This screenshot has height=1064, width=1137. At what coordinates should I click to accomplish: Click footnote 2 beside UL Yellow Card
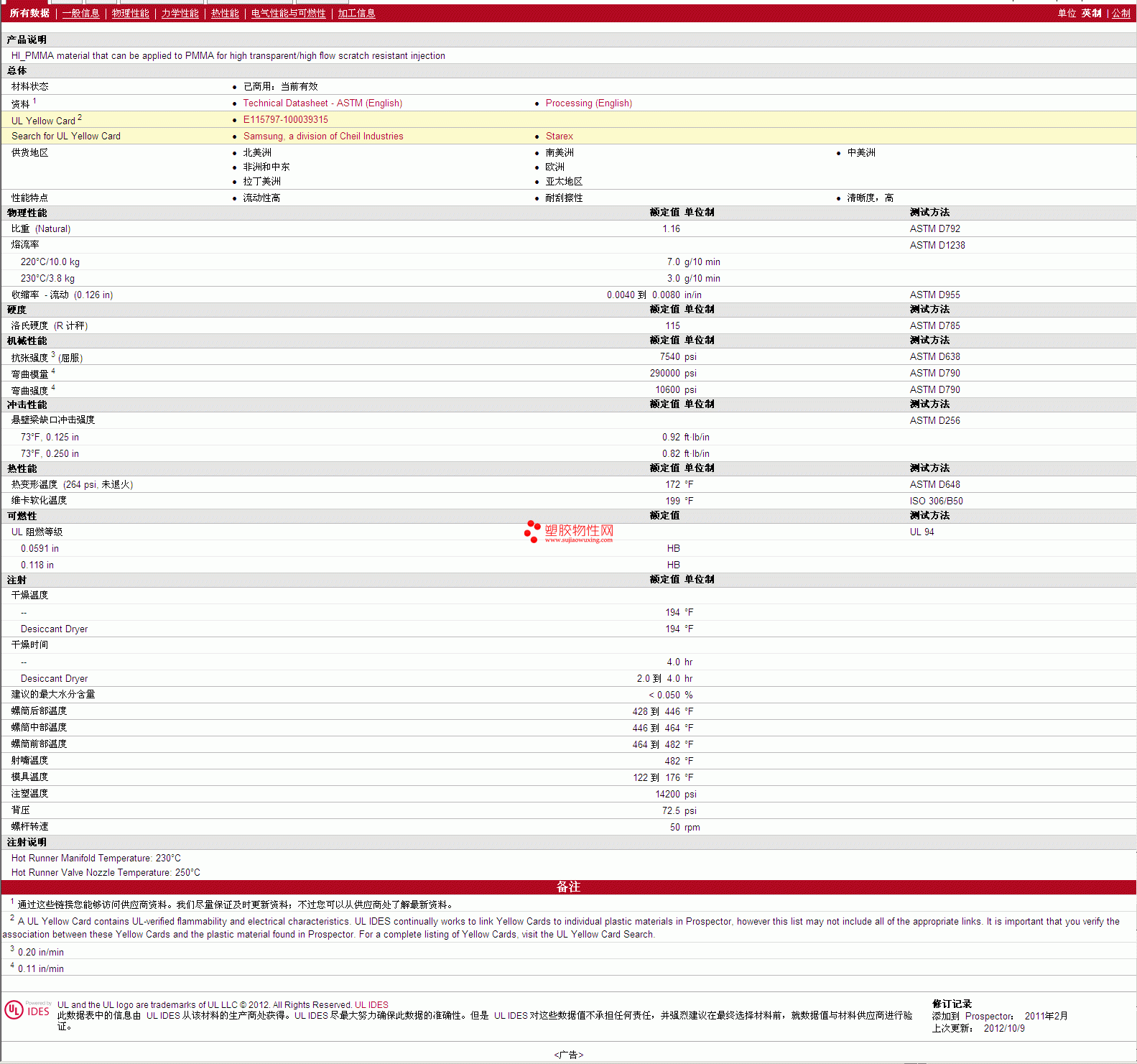80,117
